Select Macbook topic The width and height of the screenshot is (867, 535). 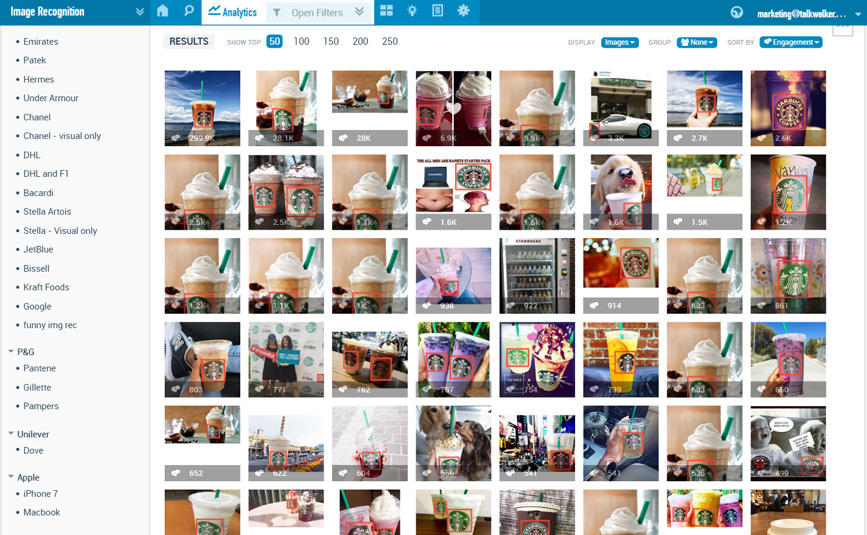click(41, 512)
